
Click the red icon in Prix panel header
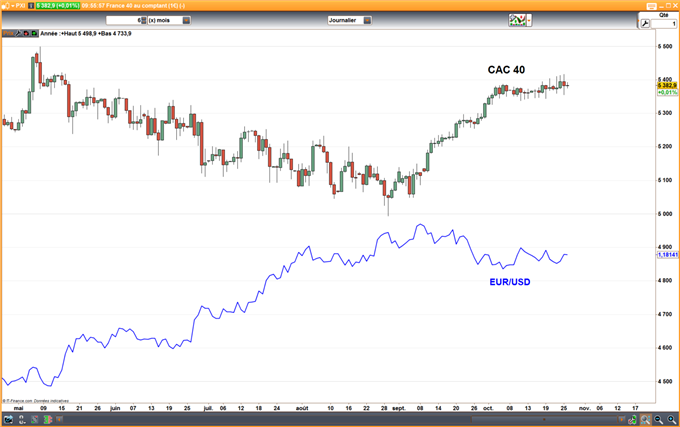pos(26,33)
